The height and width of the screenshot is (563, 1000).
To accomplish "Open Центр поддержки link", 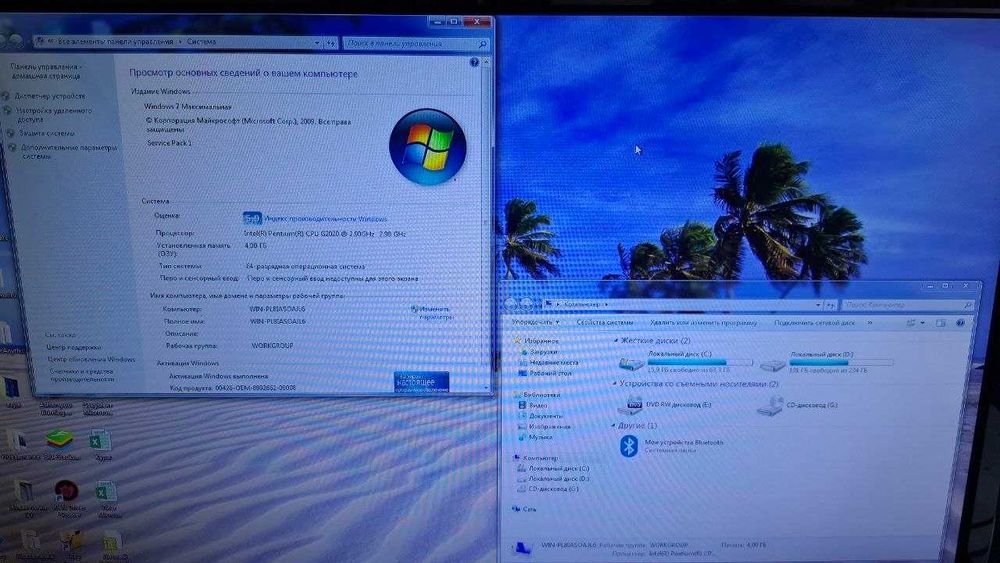I will pyautogui.click(x=73, y=347).
